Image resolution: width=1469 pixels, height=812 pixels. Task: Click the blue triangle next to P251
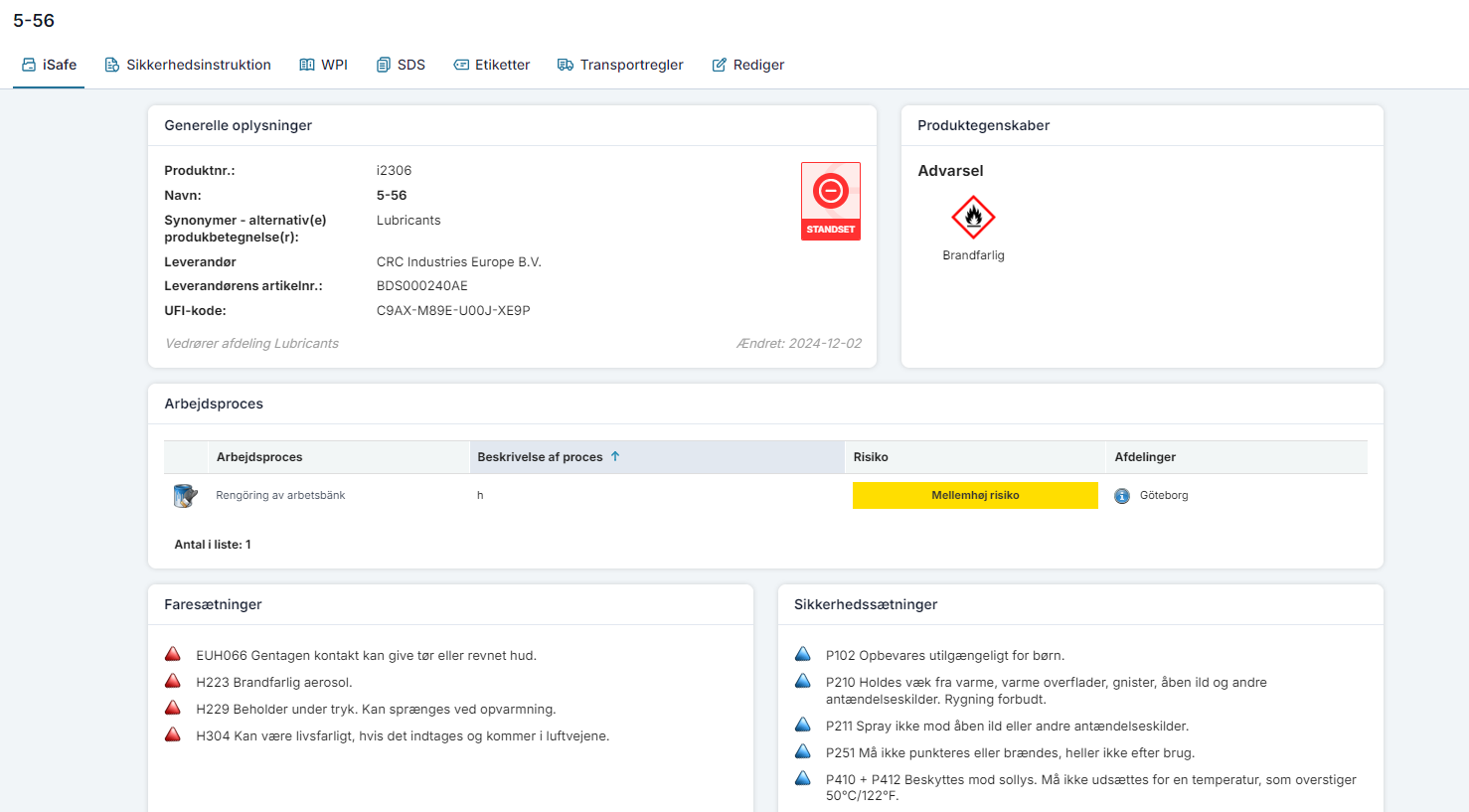[803, 751]
